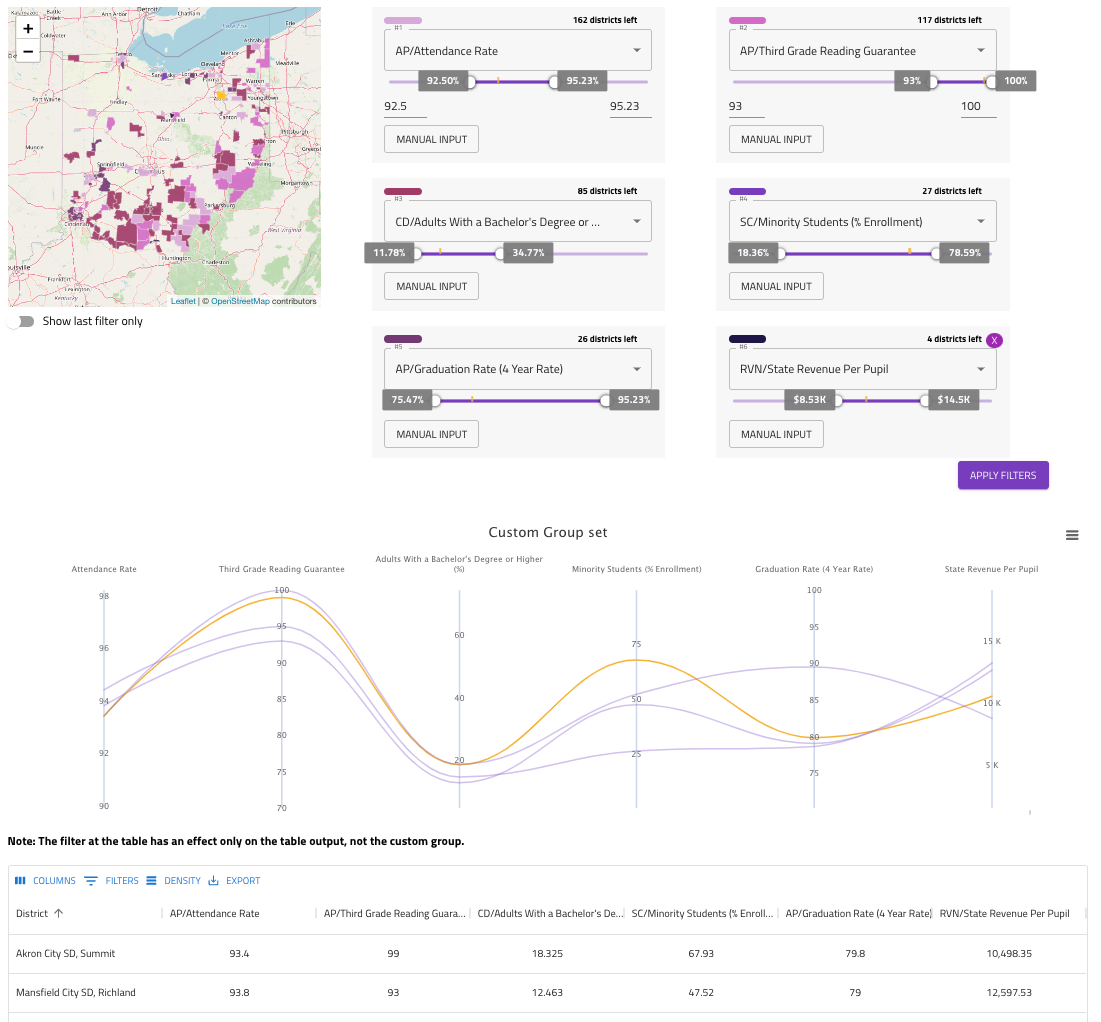Change table Density setting
Viewport: 1101px width, 1022px height.
pyautogui.click(x=173, y=881)
